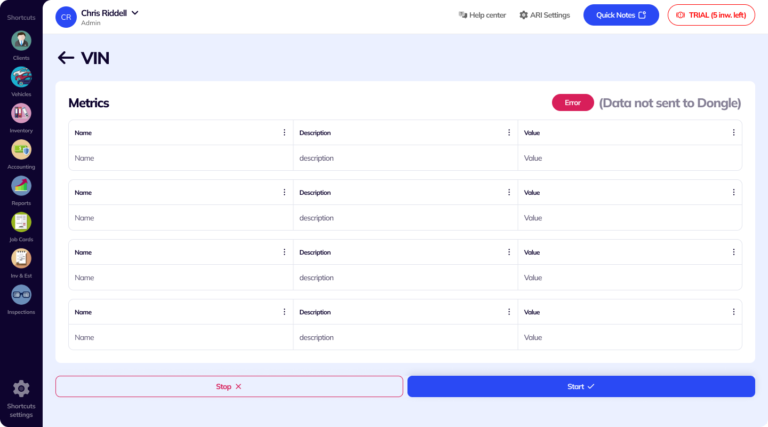Open the Accounting shortcut icon
Viewport: 768px width, 427px height.
click(21, 149)
